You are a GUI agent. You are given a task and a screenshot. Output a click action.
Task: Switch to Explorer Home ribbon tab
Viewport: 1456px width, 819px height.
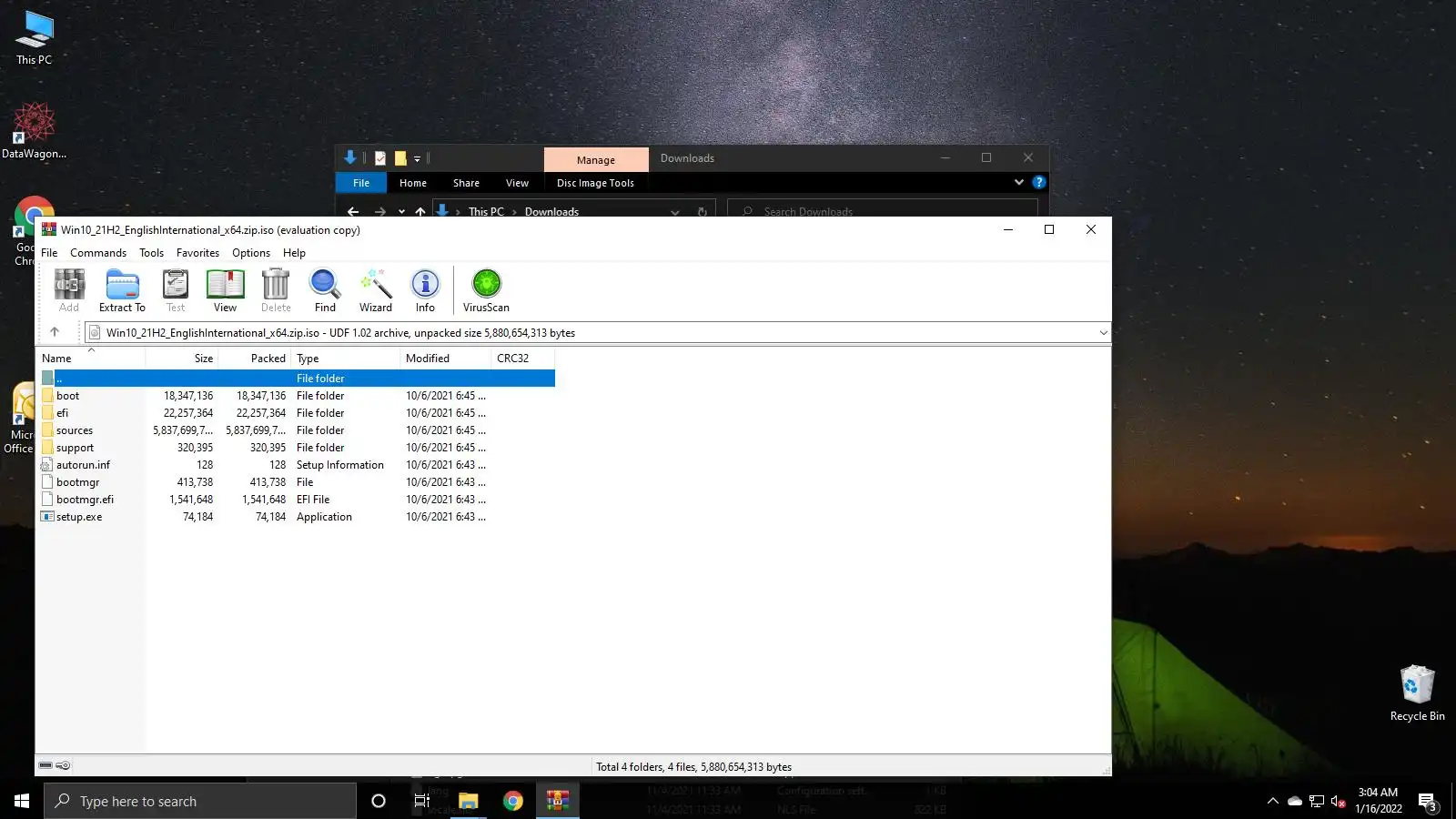(x=413, y=183)
